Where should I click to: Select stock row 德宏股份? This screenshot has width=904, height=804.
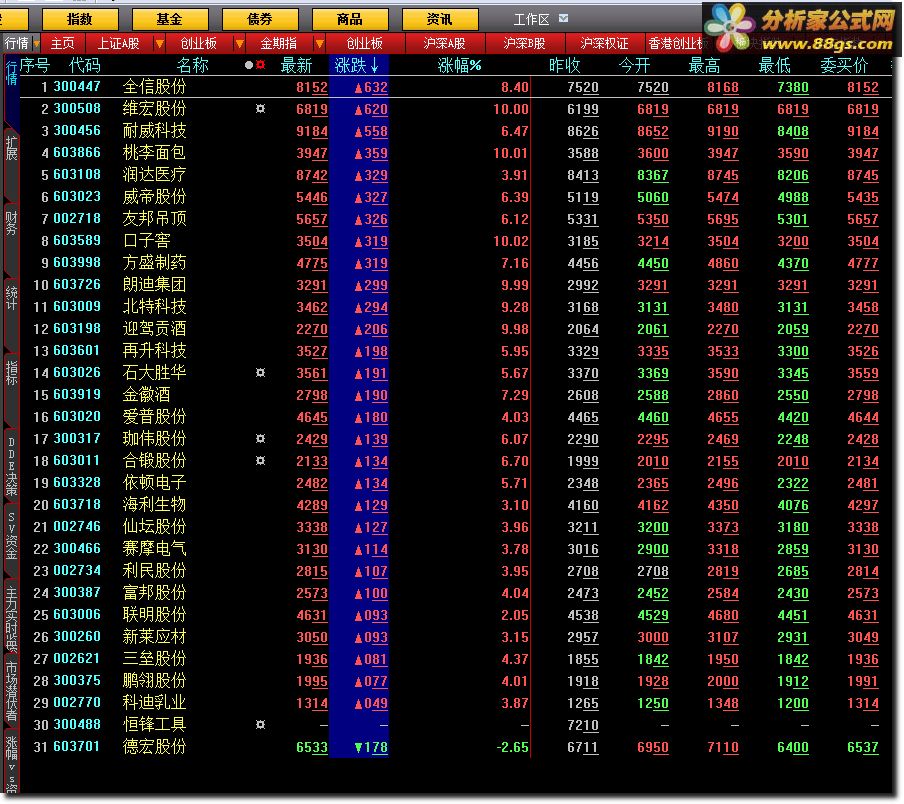(x=455, y=747)
